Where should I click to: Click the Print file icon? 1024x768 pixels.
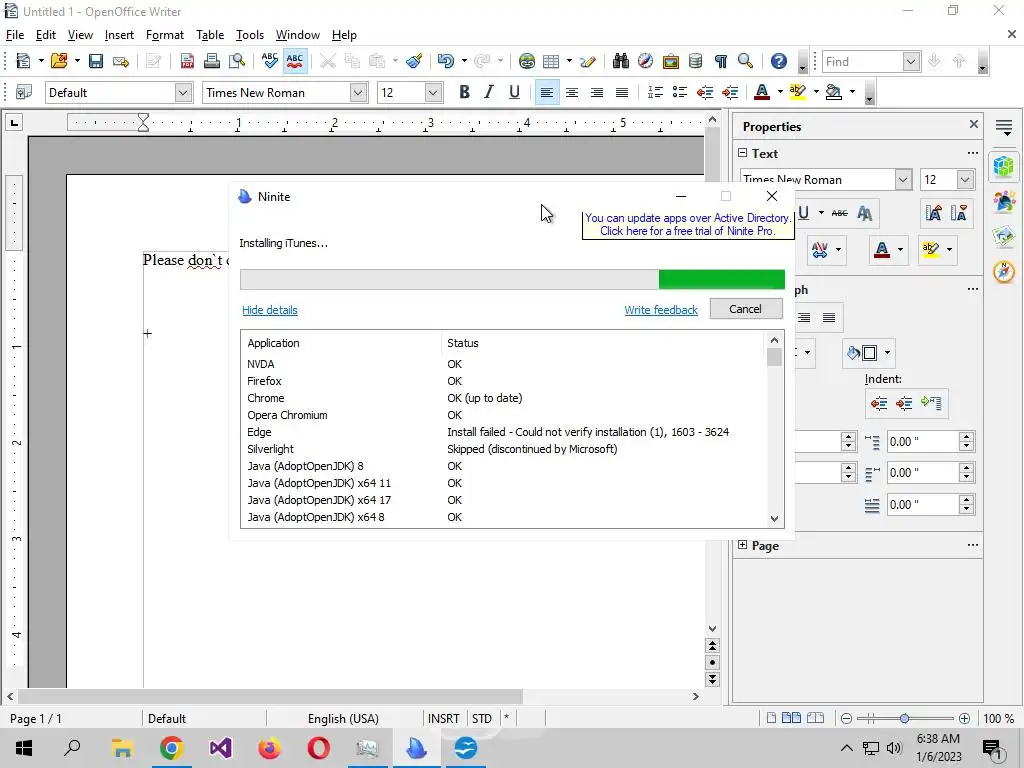pos(212,61)
